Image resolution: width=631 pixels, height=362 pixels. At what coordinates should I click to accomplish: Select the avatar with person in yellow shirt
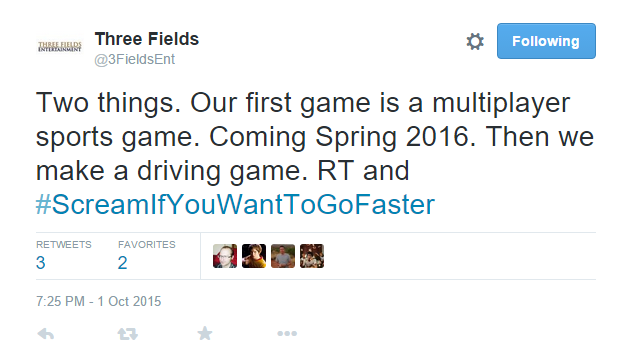coord(254,256)
